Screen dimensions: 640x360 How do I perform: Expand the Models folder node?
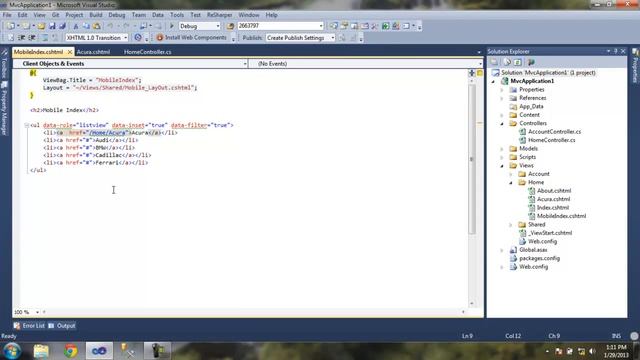coord(502,149)
